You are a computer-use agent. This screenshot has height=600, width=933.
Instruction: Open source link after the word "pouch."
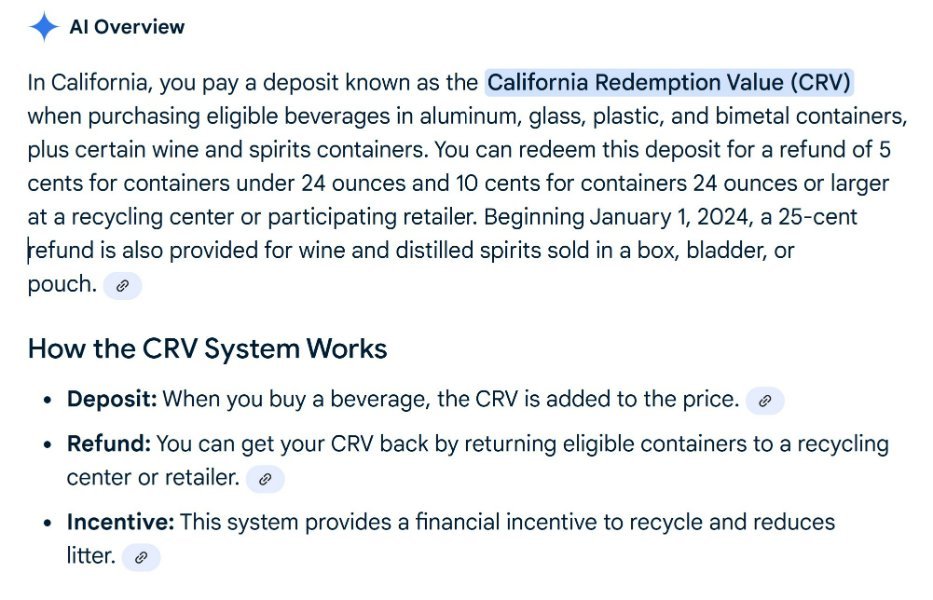pos(122,286)
